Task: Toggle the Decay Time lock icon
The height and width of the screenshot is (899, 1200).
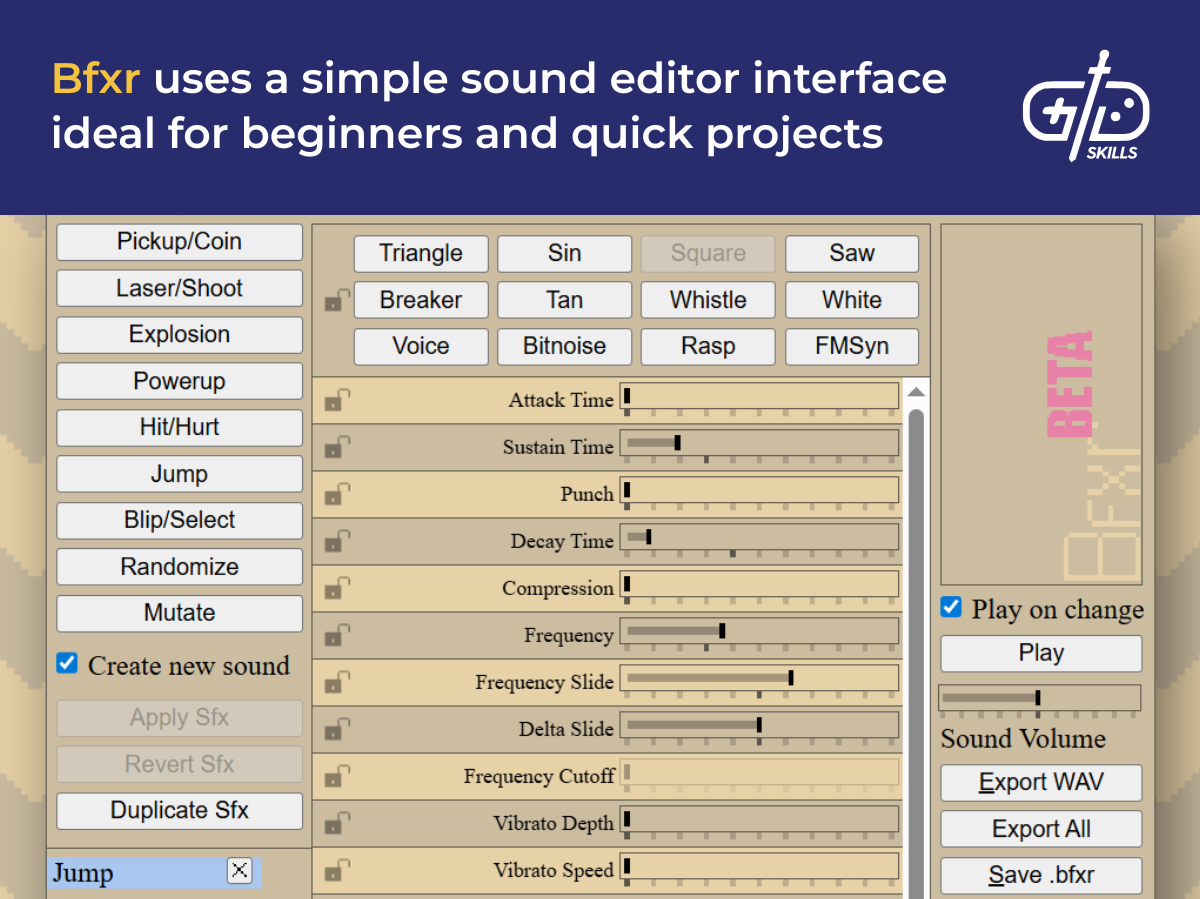Action: click(x=336, y=541)
